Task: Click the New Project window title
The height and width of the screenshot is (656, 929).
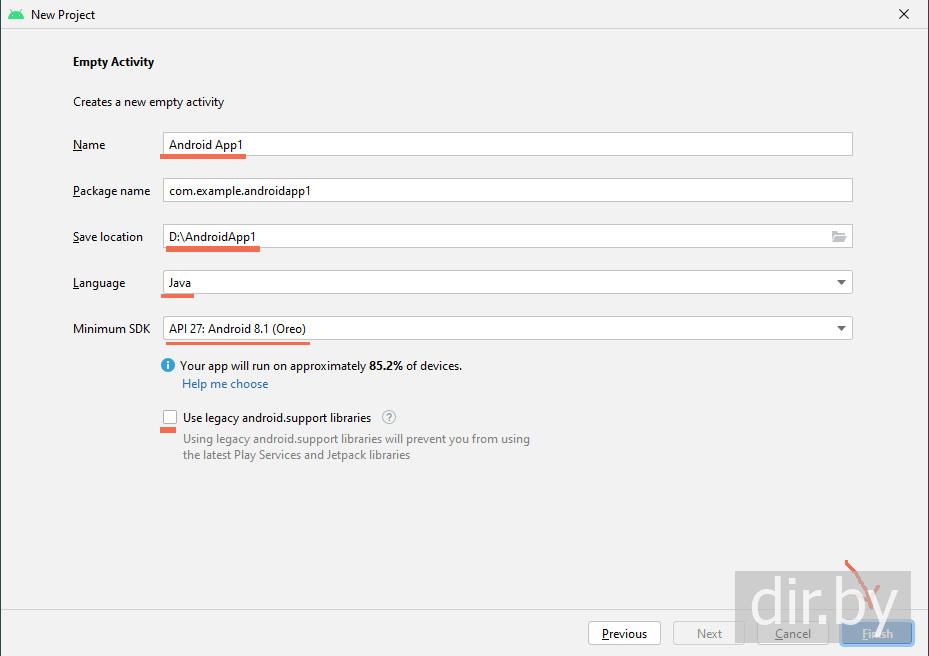Action: tap(63, 15)
